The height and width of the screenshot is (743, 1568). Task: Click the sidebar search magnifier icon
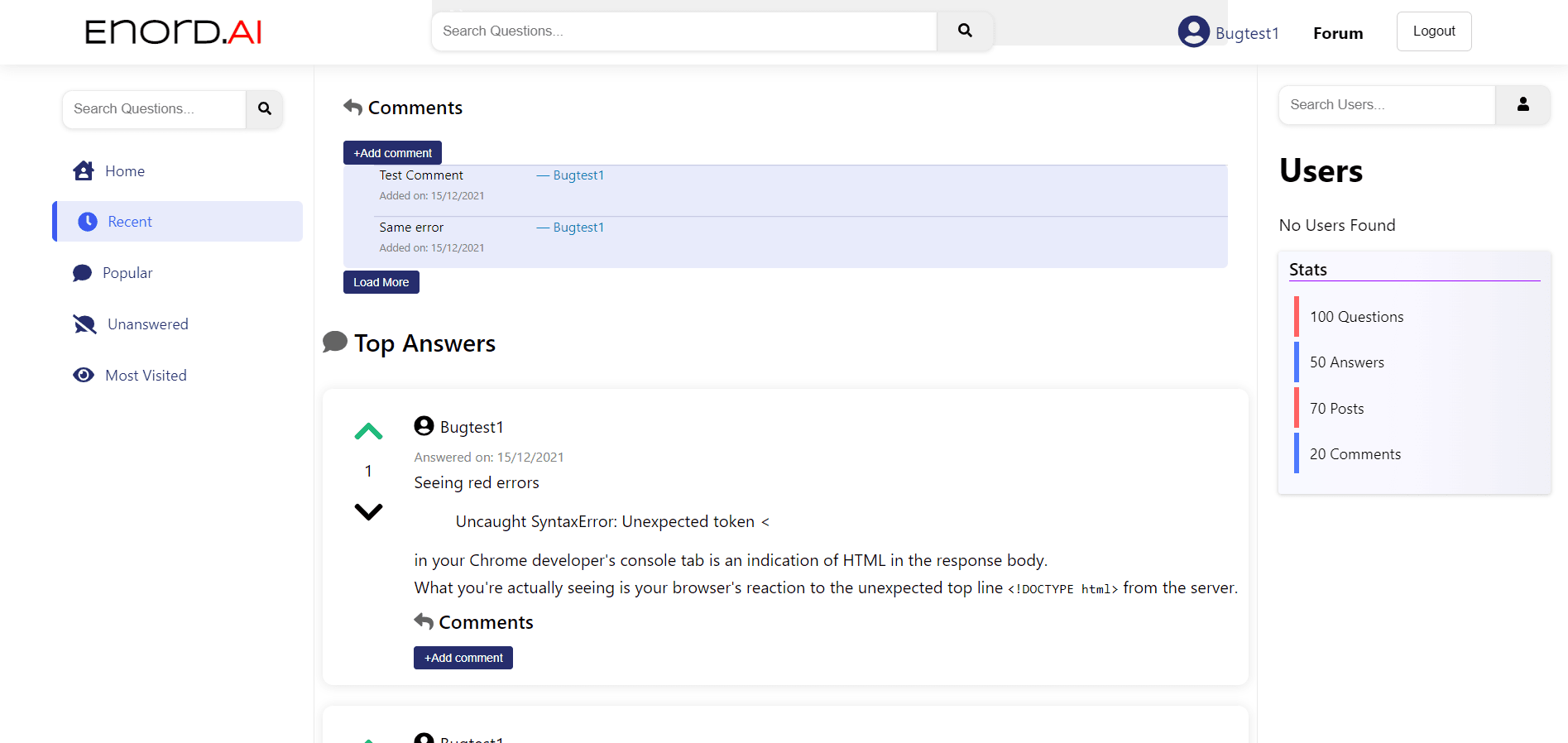tap(265, 108)
